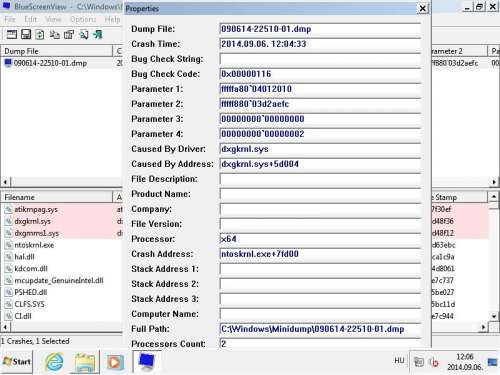The height and width of the screenshot is (375, 500).
Task: Click the Parameter 2 value field
Action: tap(320, 104)
